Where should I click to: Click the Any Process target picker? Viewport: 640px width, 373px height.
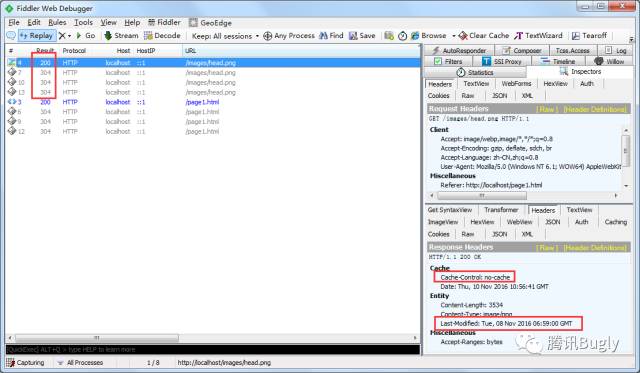(x=289, y=36)
